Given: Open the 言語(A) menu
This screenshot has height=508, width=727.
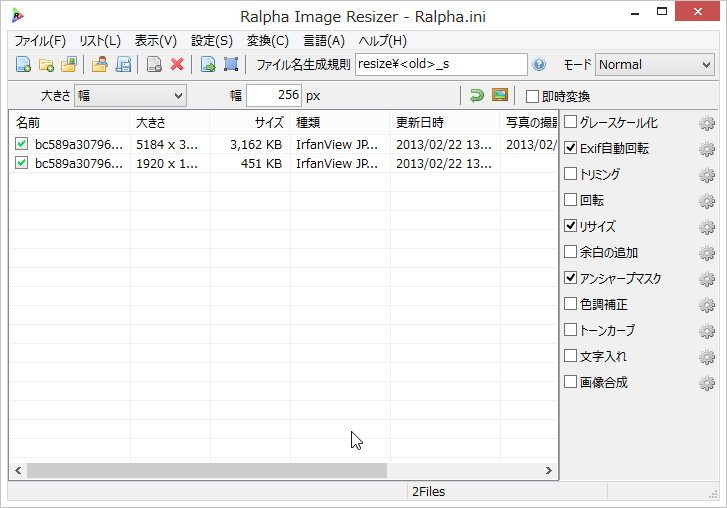Looking at the screenshot, I should 324,41.
